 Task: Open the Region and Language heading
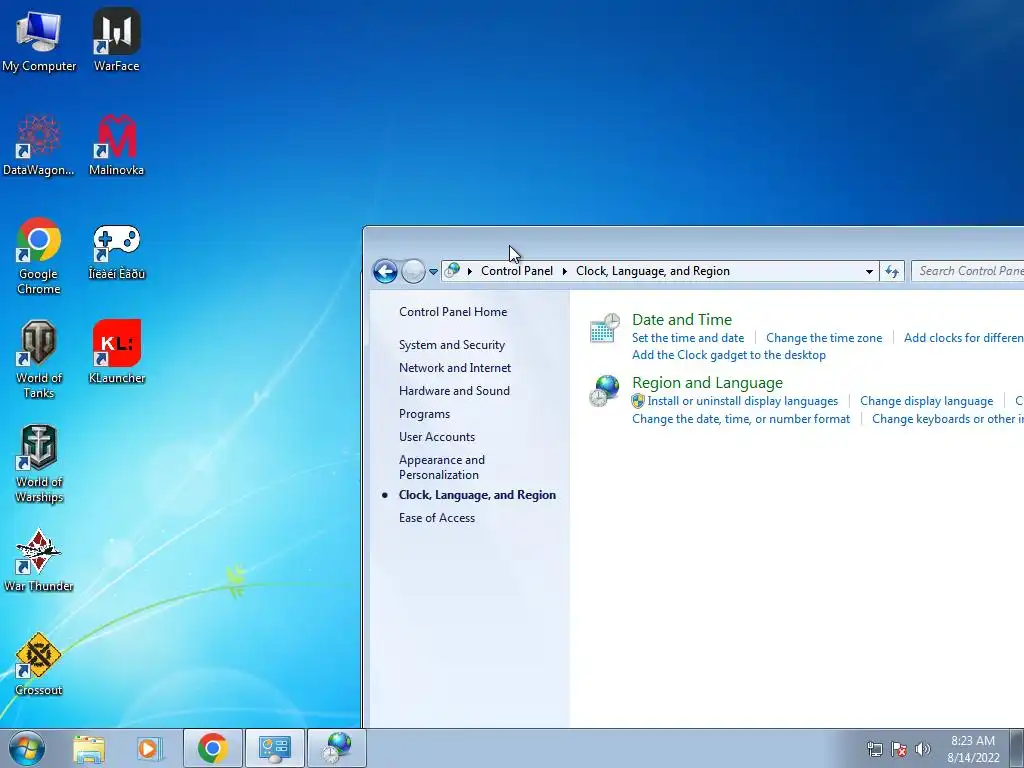(707, 383)
